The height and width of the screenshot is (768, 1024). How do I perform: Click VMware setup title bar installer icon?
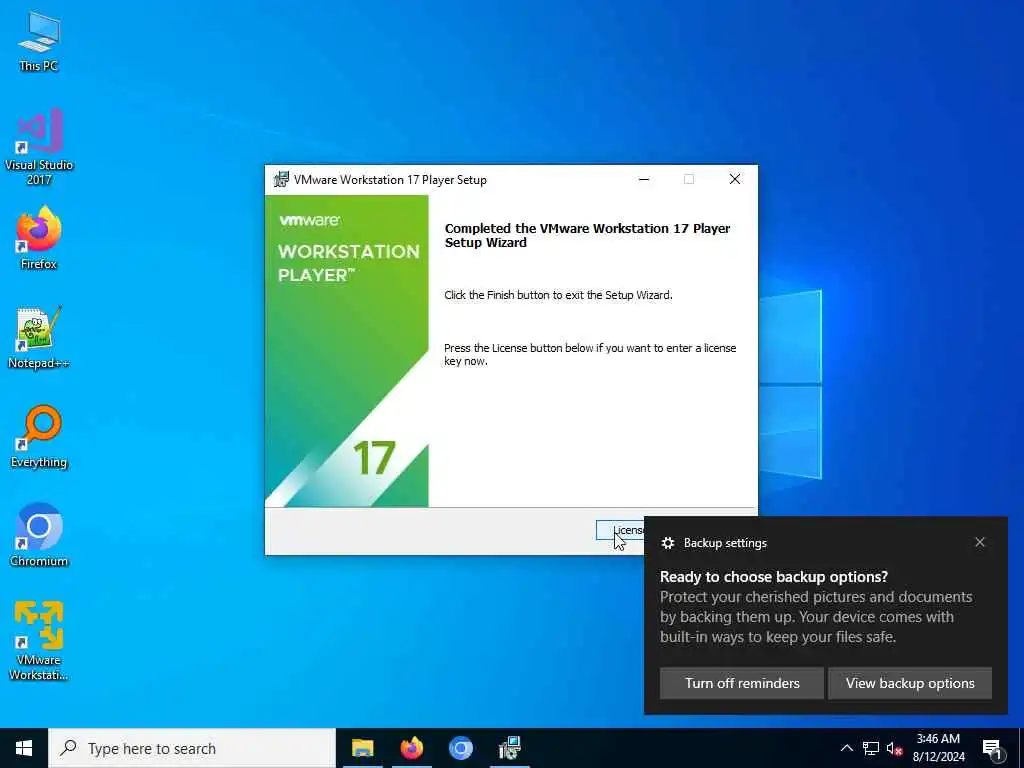[281, 180]
